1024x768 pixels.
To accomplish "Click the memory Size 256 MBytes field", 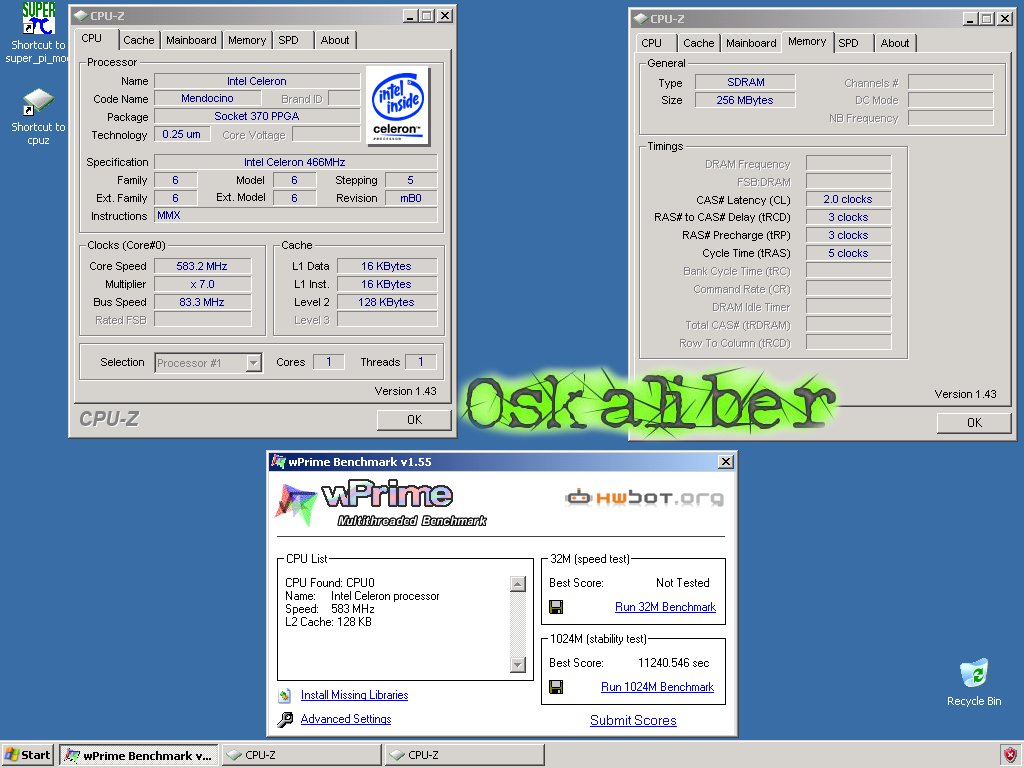I will 745,100.
